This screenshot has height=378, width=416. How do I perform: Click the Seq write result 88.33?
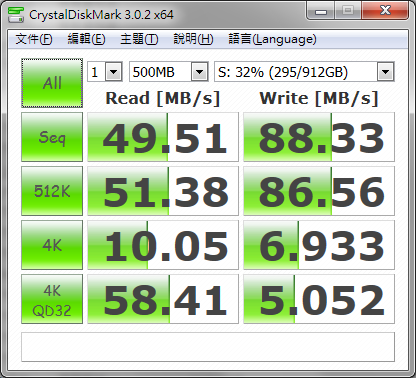coord(319,137)
